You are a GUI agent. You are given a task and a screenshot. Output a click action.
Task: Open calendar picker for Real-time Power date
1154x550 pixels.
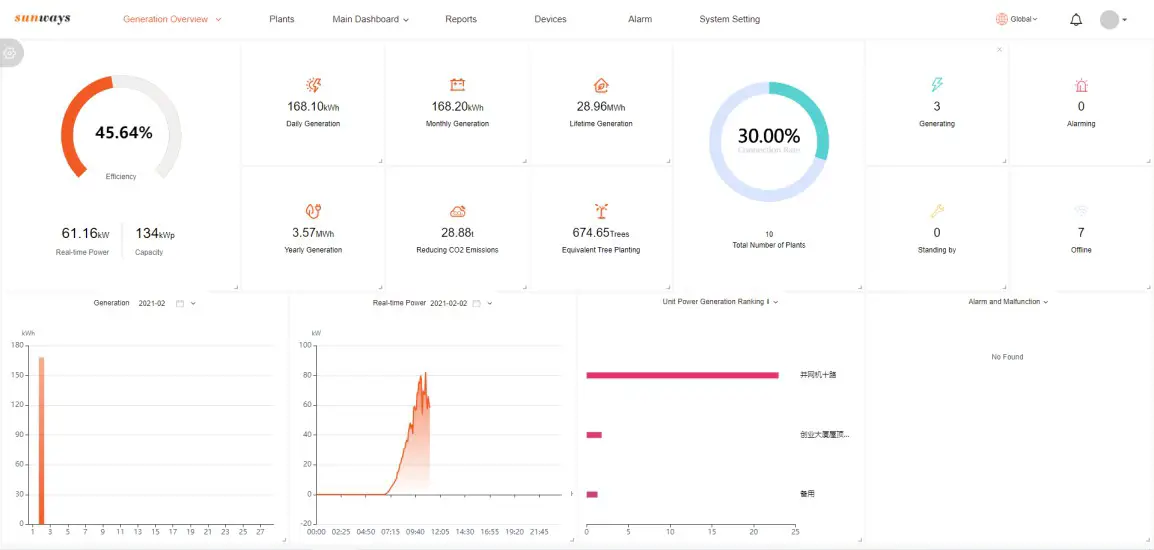(476, 303)
